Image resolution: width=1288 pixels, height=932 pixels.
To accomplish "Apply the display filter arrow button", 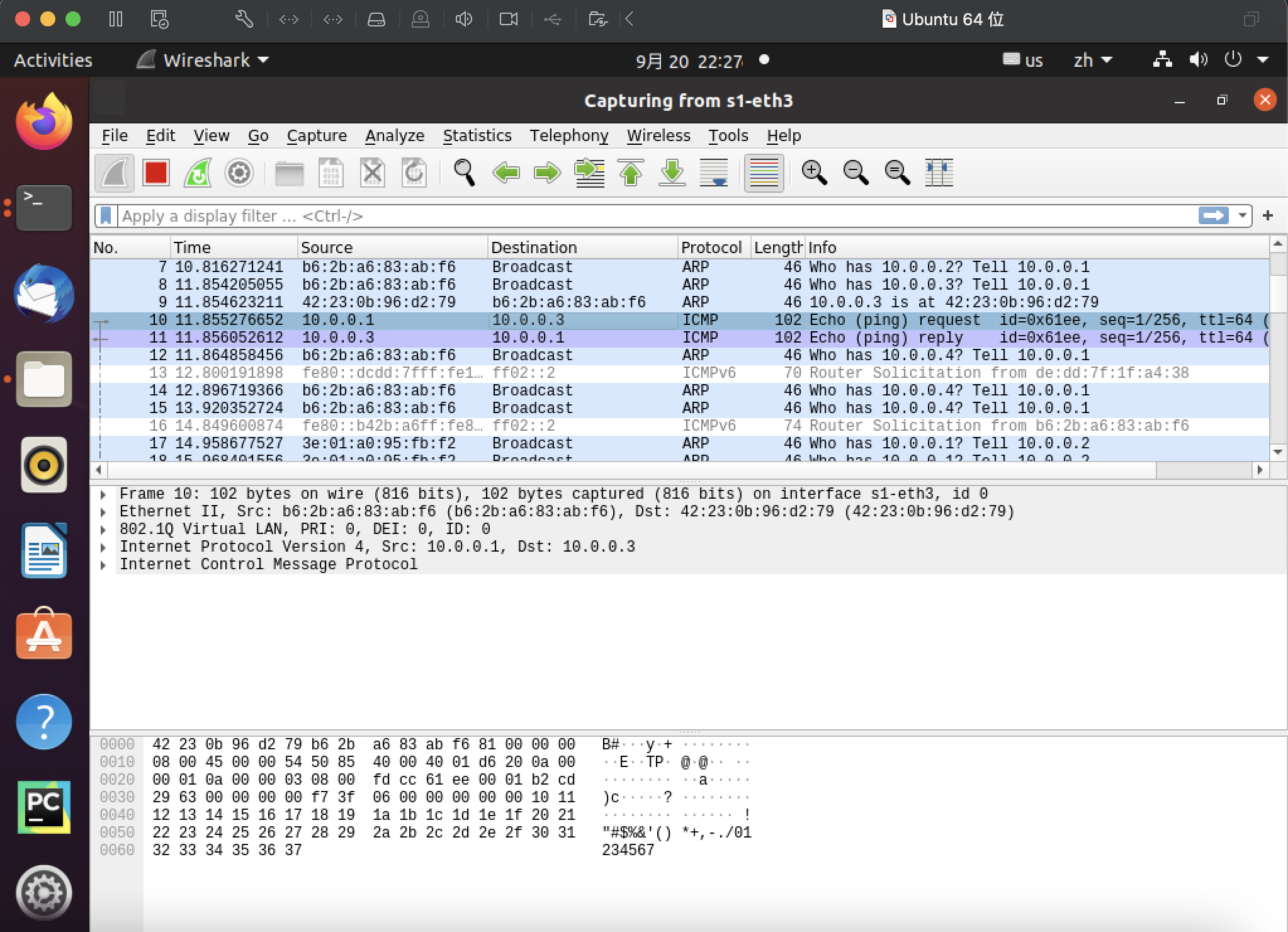I will pos(1213,216).
